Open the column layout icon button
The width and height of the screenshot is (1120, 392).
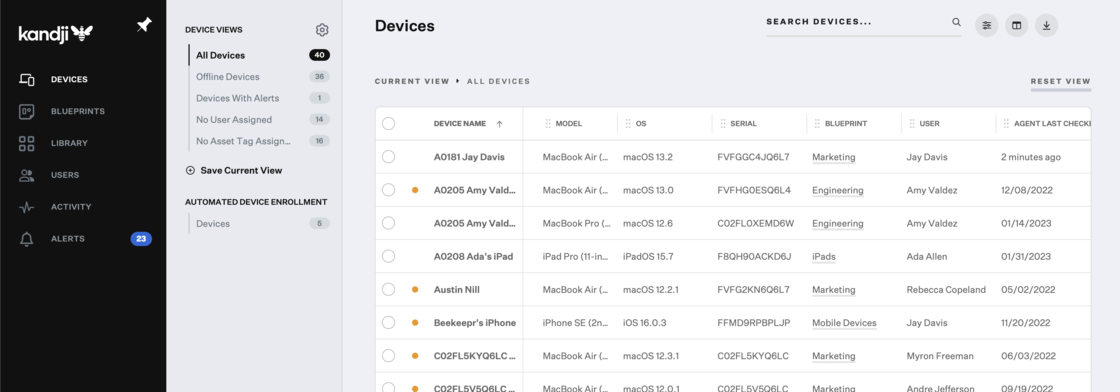pyautogui.click(x=1016, y=26)
